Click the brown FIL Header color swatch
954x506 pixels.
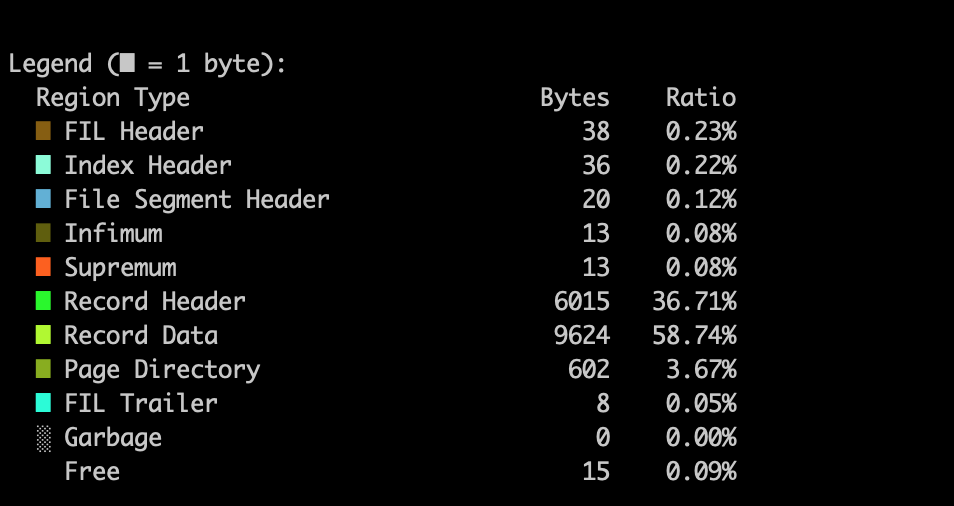(x=43, y=131)
